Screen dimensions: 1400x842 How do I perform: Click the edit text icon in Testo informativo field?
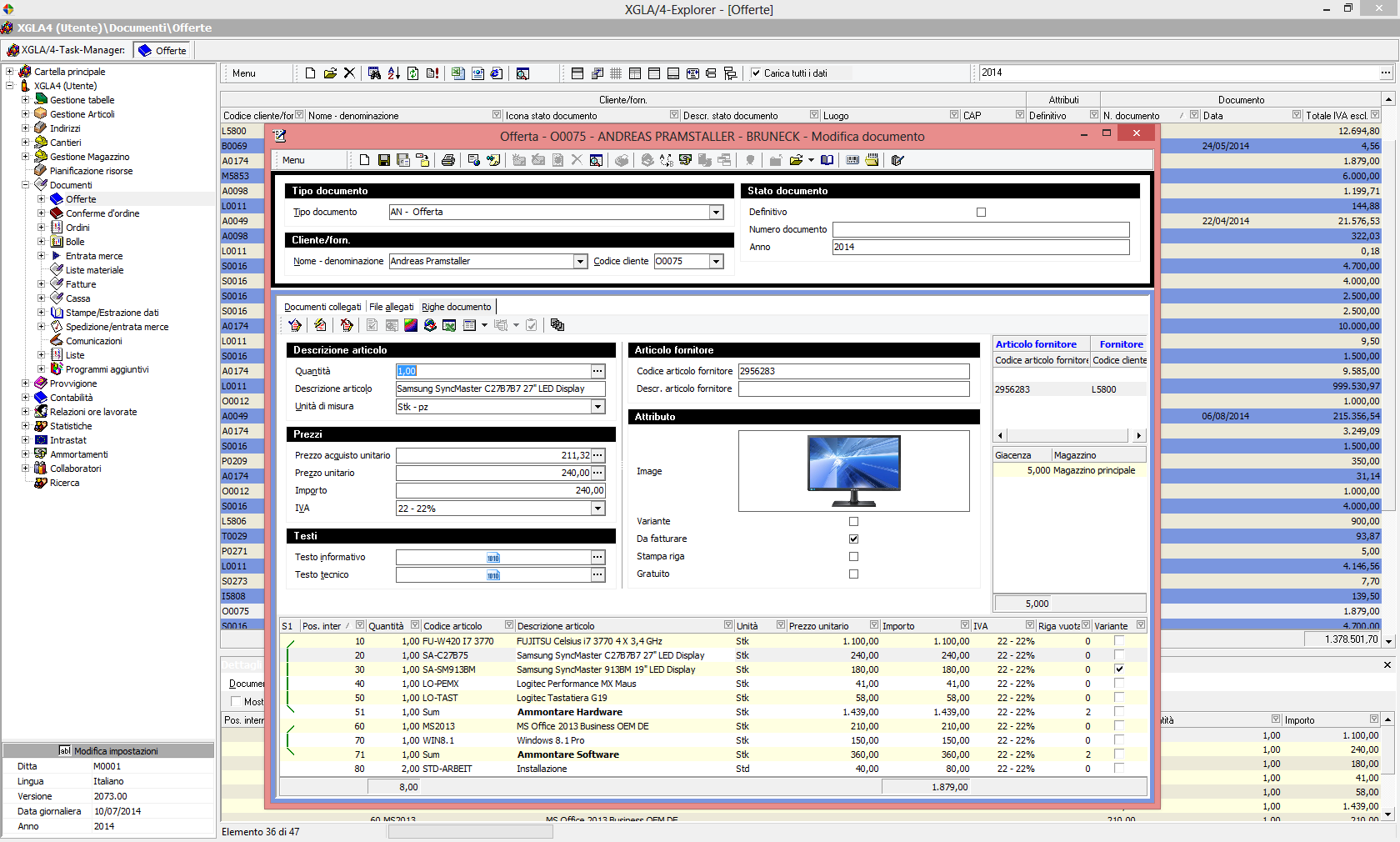tap(493, 558)
